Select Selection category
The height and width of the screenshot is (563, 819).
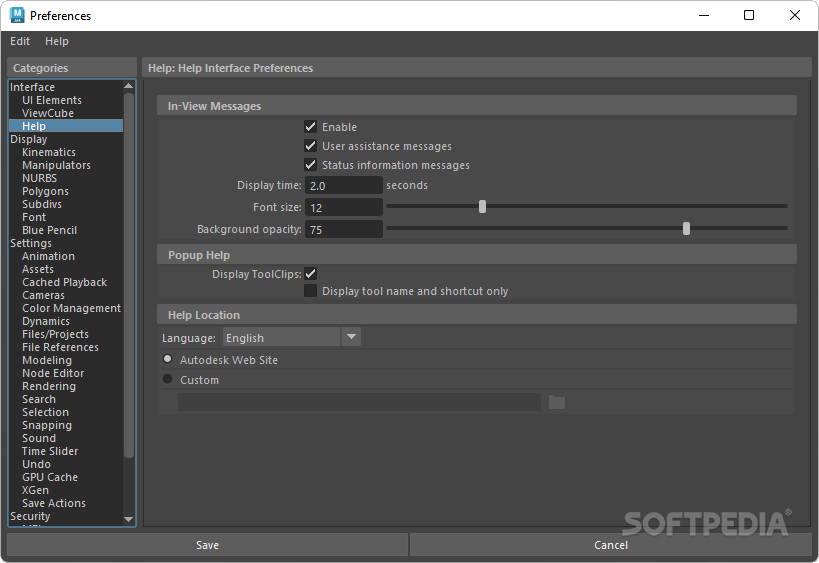coord(45,412)
